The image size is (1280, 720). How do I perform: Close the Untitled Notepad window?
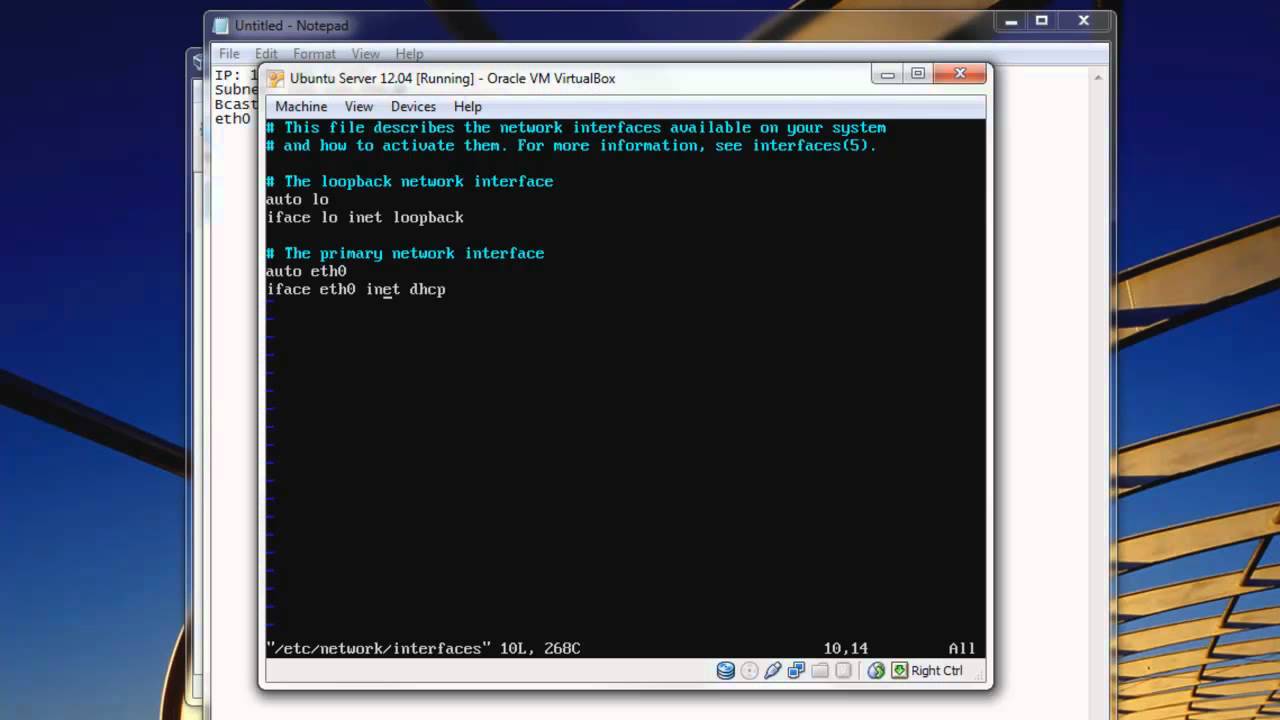[1083, 21]
